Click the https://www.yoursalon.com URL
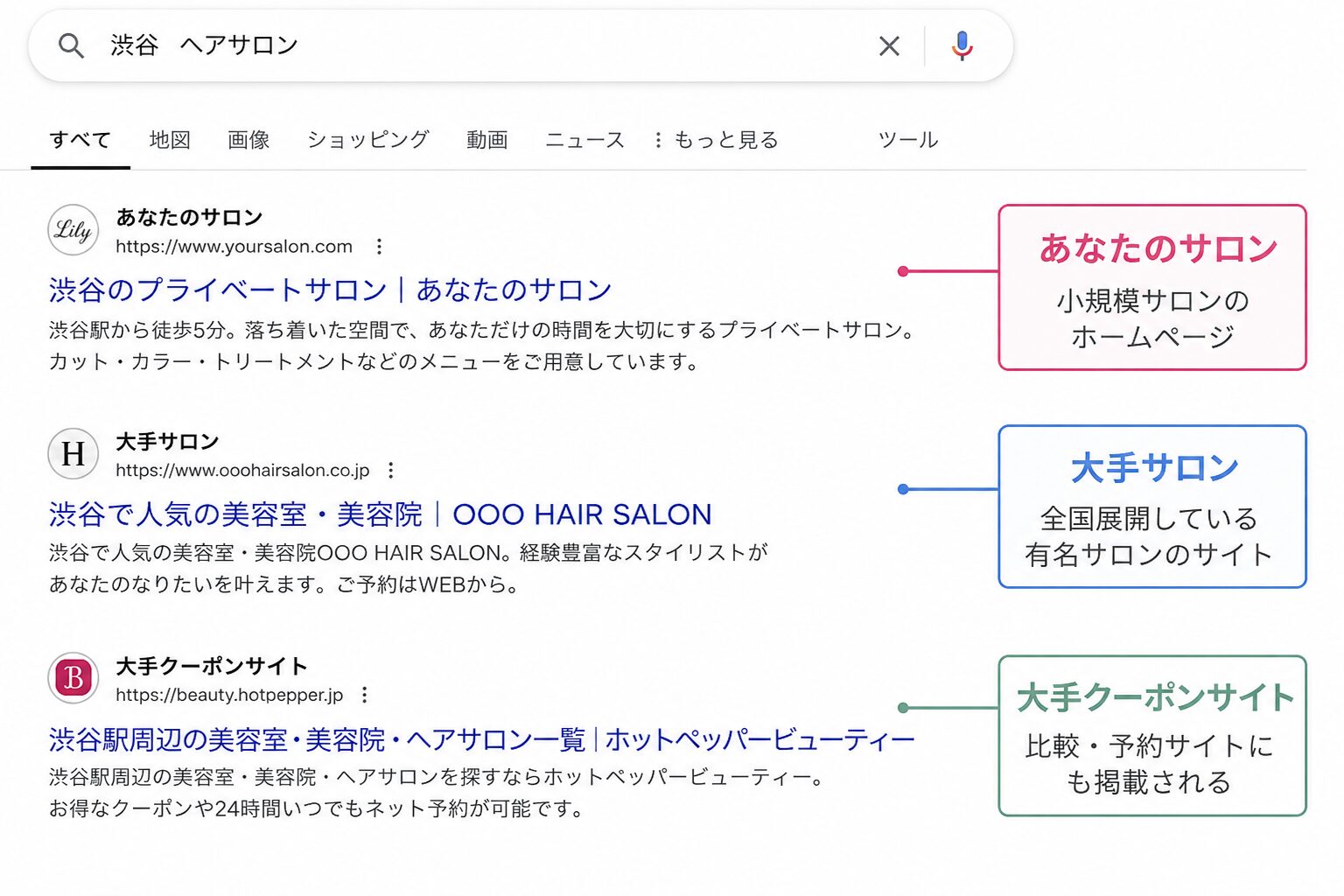1344x896 pixels. click(234, 247)
